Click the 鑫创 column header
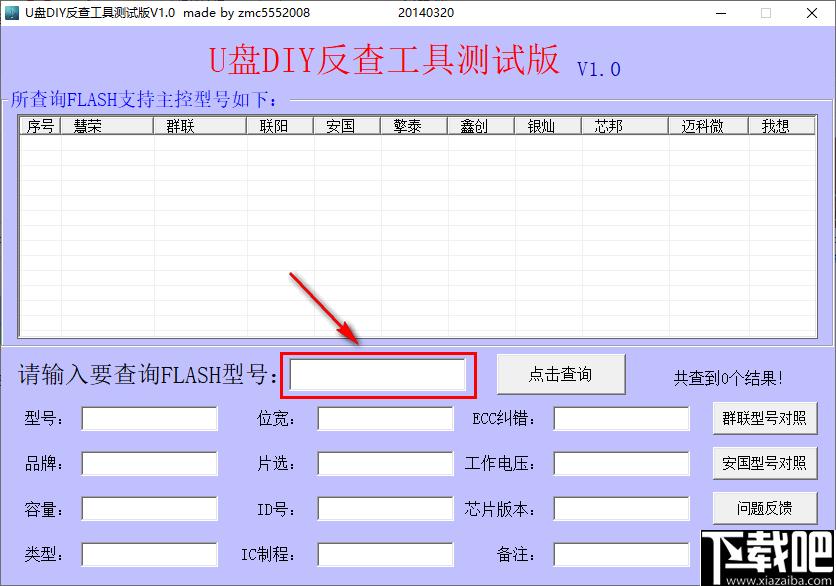 pyautogui.click(x=481, y=126)
